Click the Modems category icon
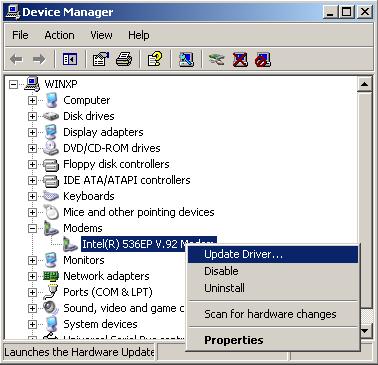378x365 pixels. 51,228
